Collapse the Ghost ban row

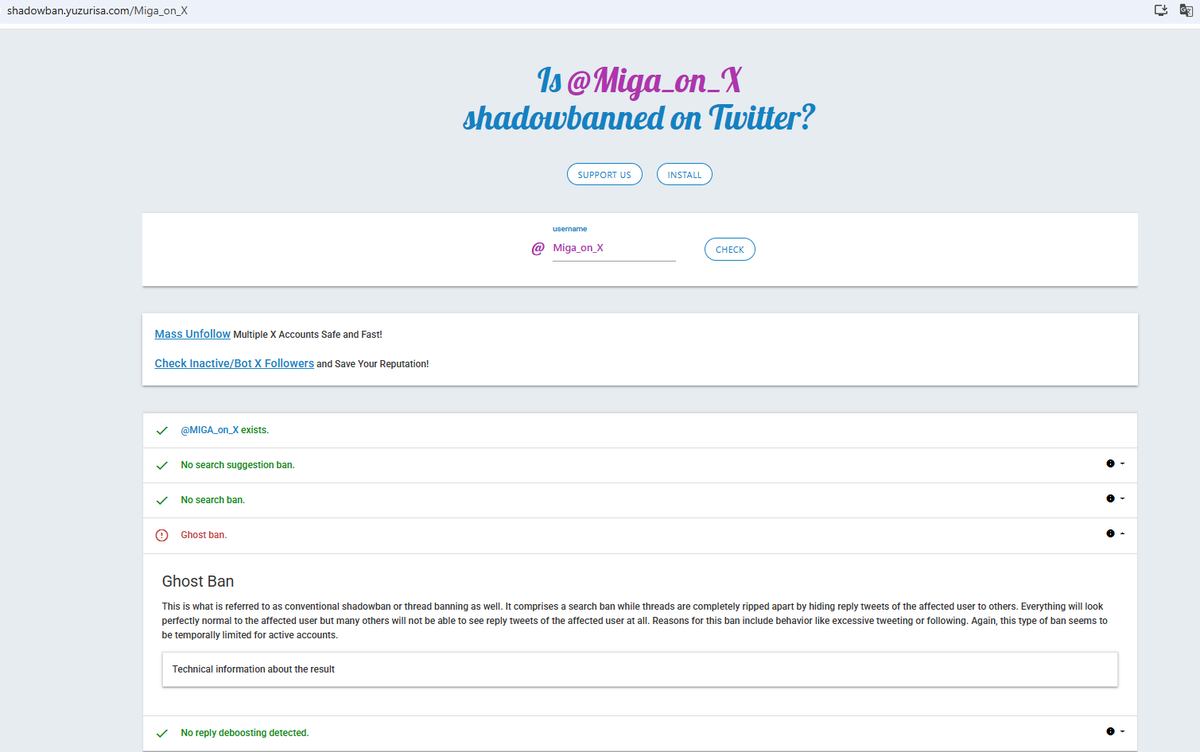click(640, 535)
